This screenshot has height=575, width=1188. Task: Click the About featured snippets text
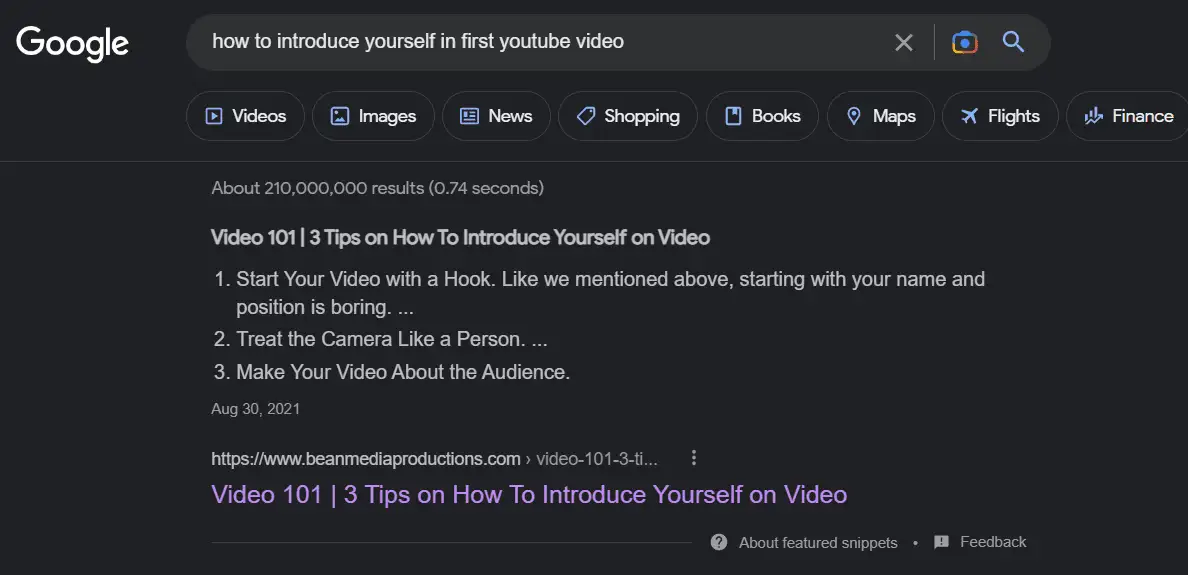tap(818, 542)
